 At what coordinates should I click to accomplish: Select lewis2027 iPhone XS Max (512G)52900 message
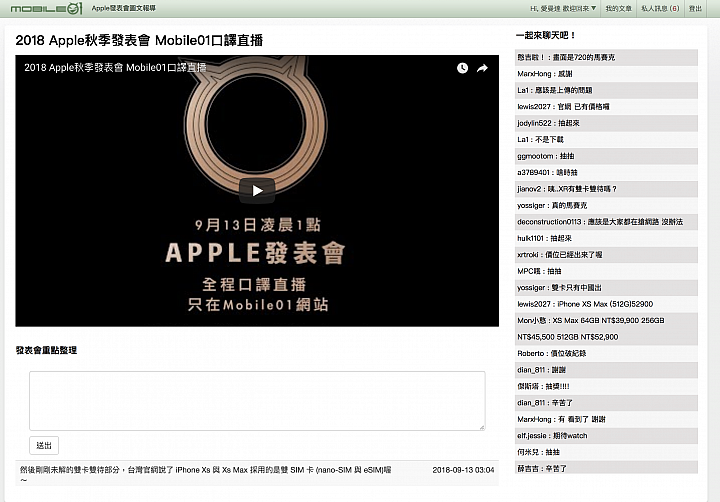click(x=606, y=304)
